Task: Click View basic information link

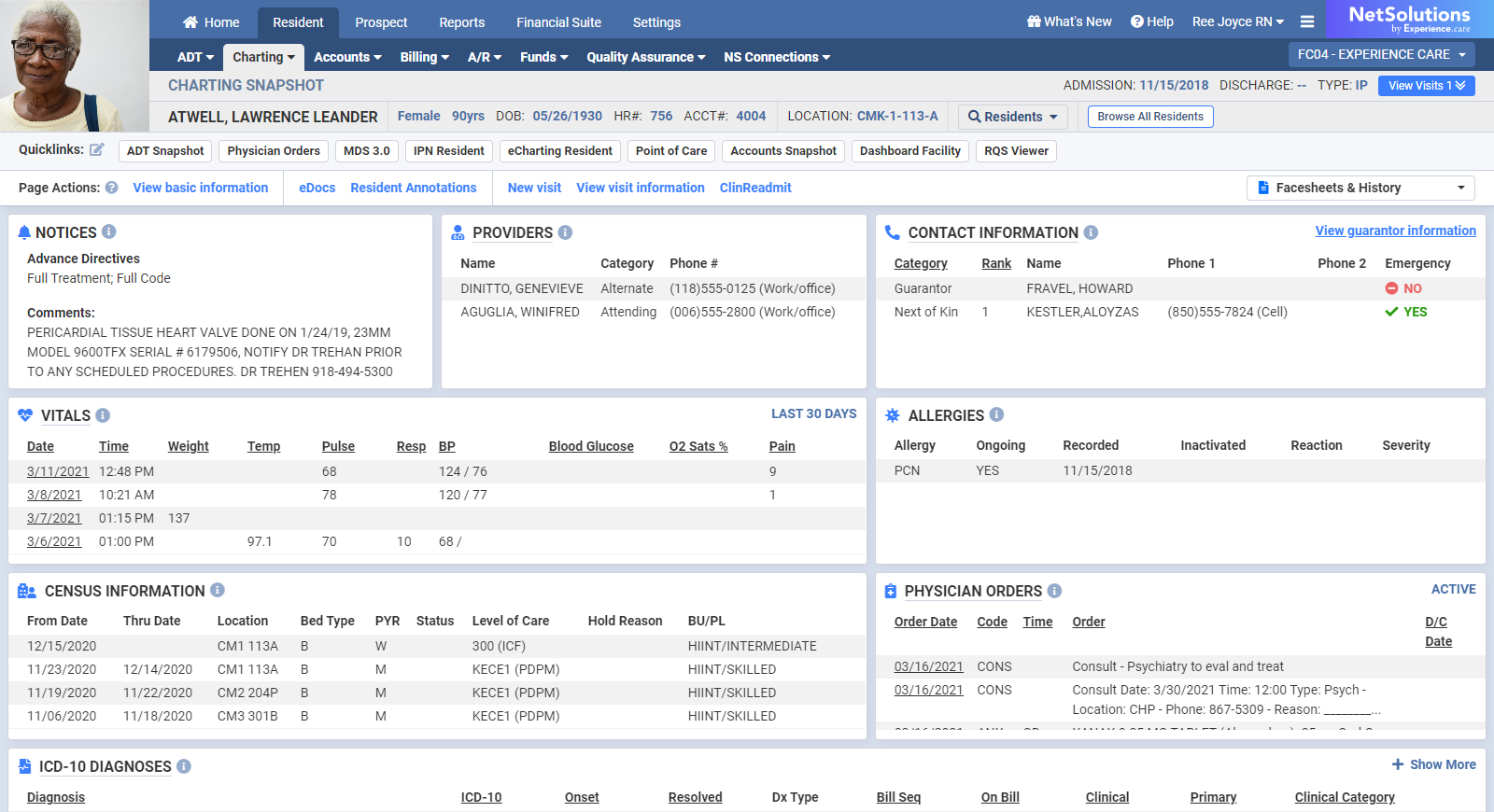Action: [x=201, y=188]
